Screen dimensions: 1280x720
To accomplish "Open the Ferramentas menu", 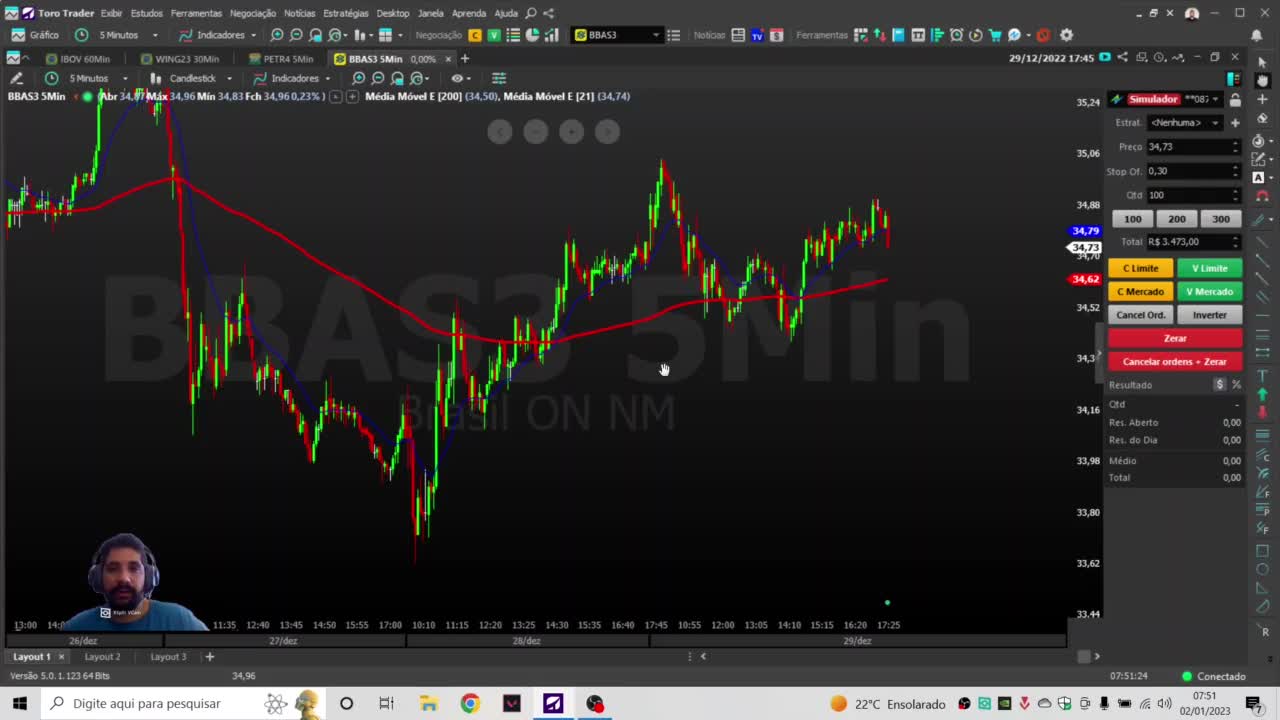I will point(196,13).
